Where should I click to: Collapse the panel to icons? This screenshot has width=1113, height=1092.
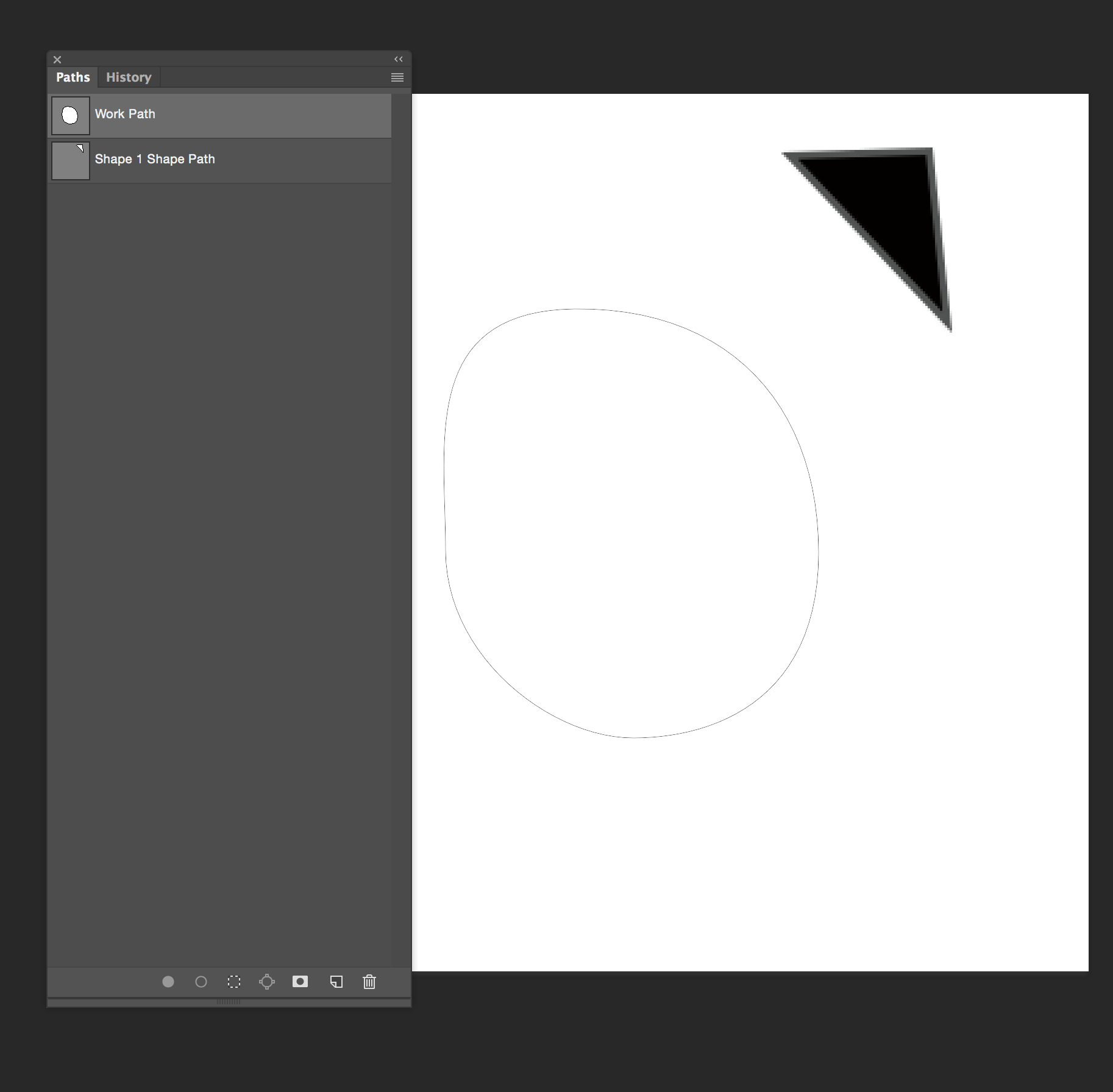point(399,59)
